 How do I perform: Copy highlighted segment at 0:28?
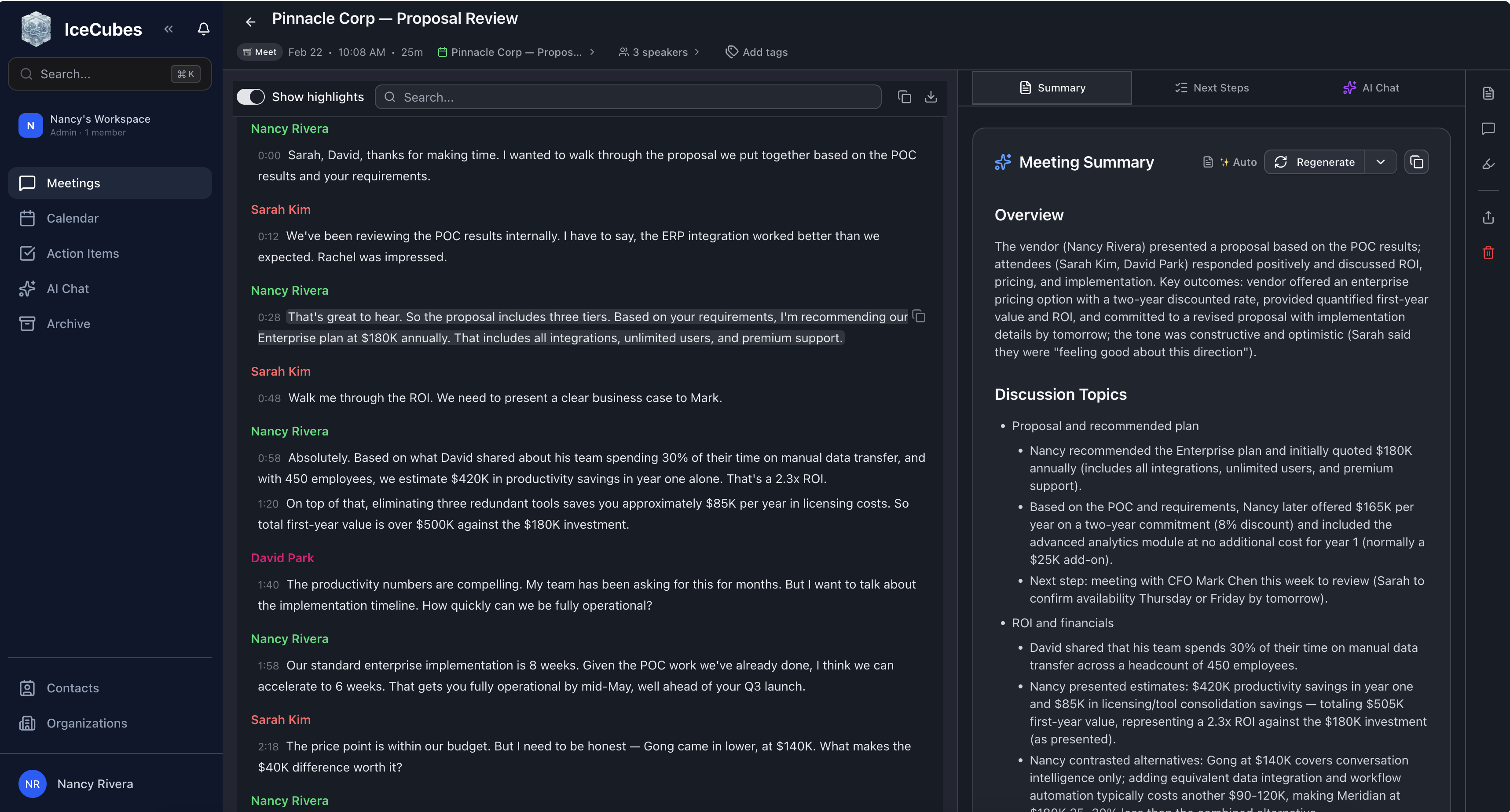pos(919,316)
